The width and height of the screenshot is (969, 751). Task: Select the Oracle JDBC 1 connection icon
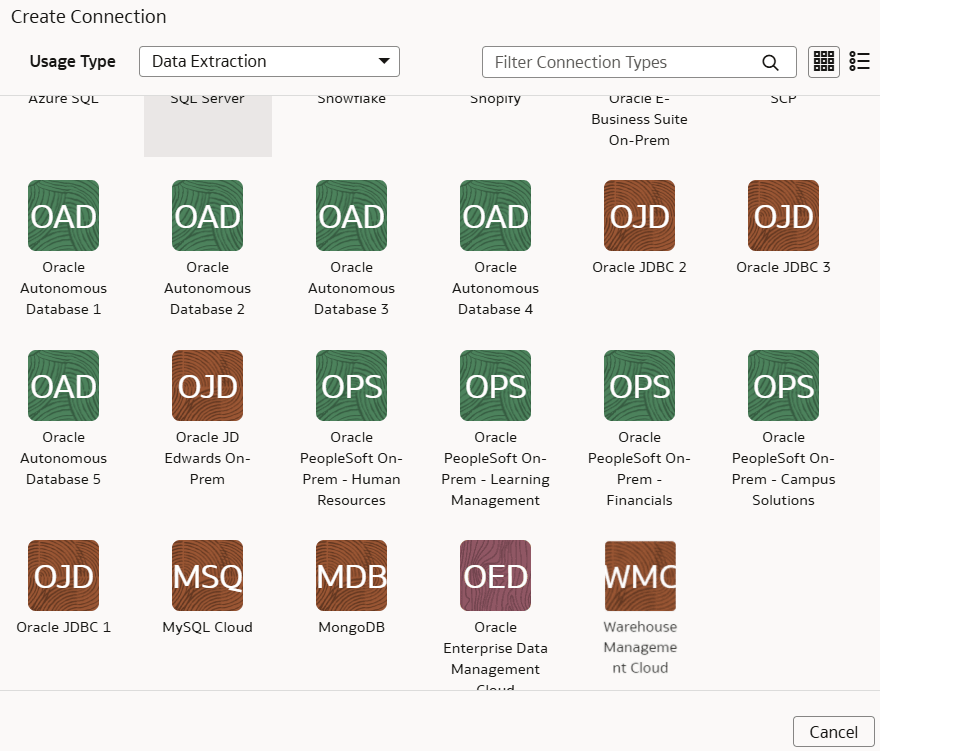tap(63, 575)
